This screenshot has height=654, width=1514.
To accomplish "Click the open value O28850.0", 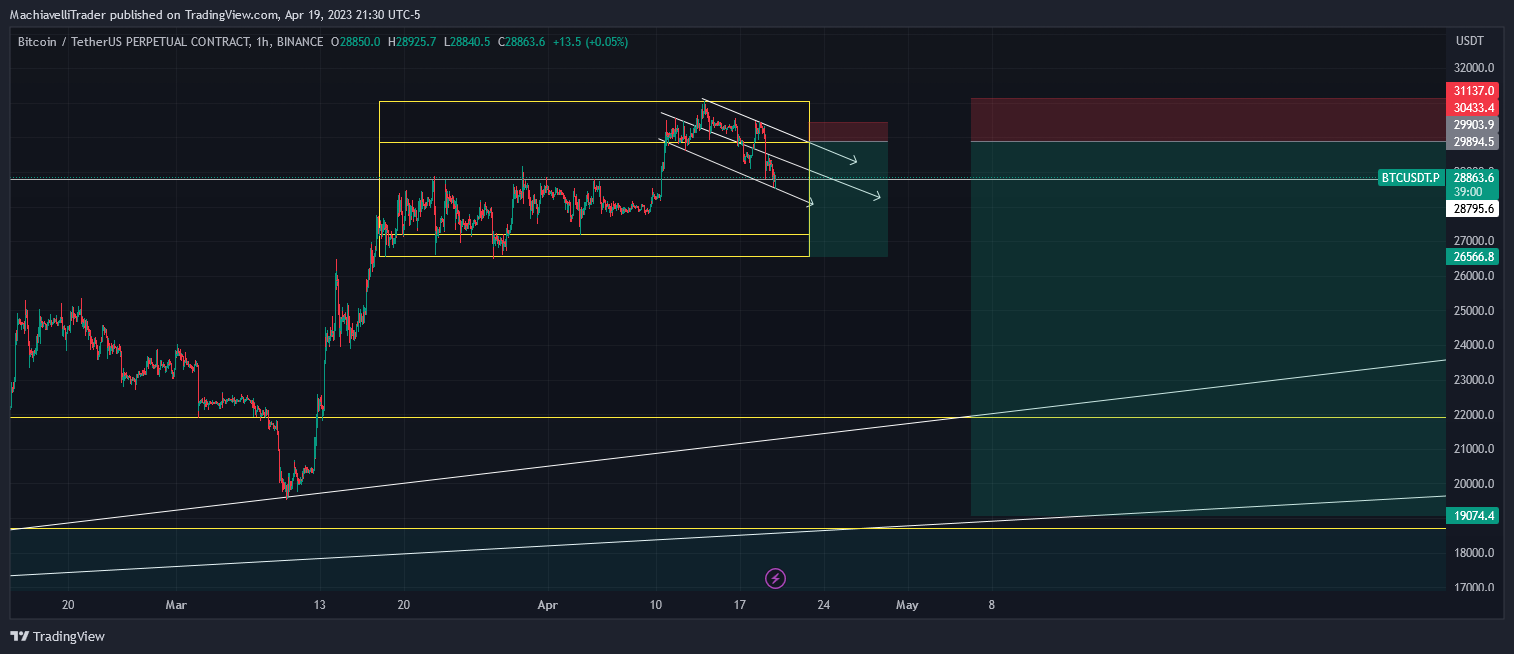I will coord(355,42).
